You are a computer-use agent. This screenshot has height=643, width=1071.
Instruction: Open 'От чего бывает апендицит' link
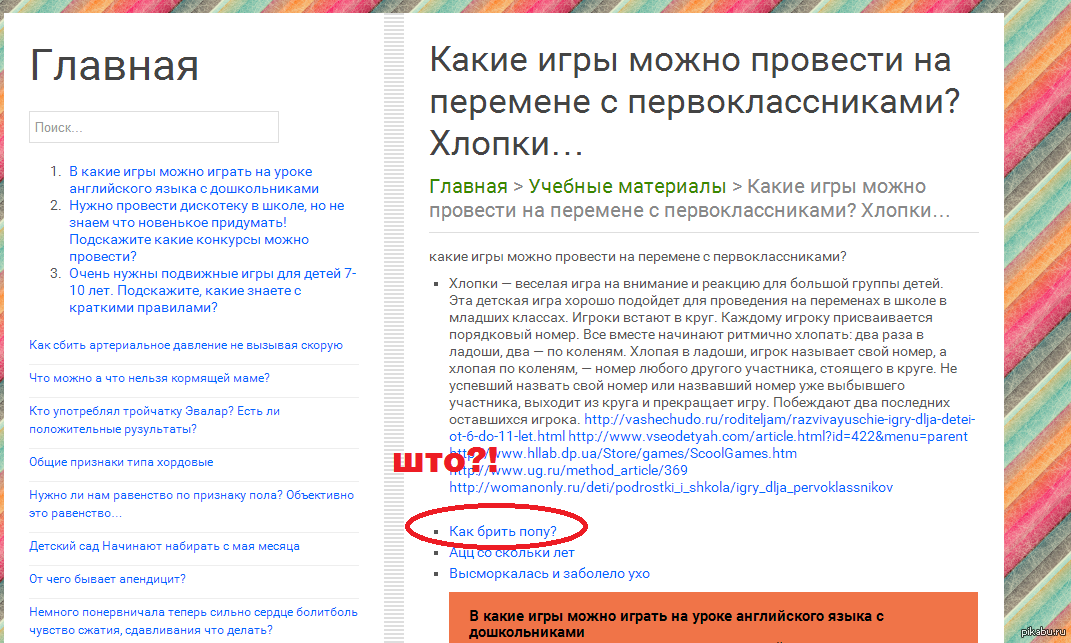107,579
